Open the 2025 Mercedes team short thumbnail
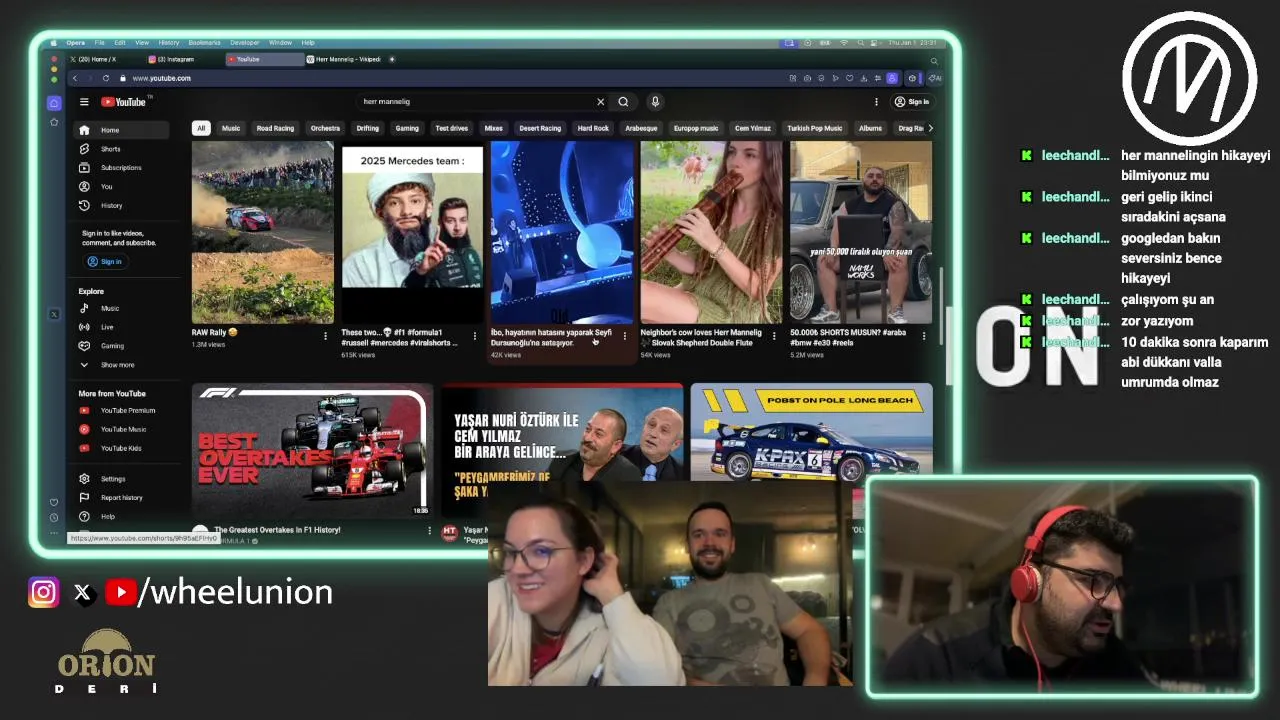The height and width of the screenshot is (720, 1280). point(412,232)
